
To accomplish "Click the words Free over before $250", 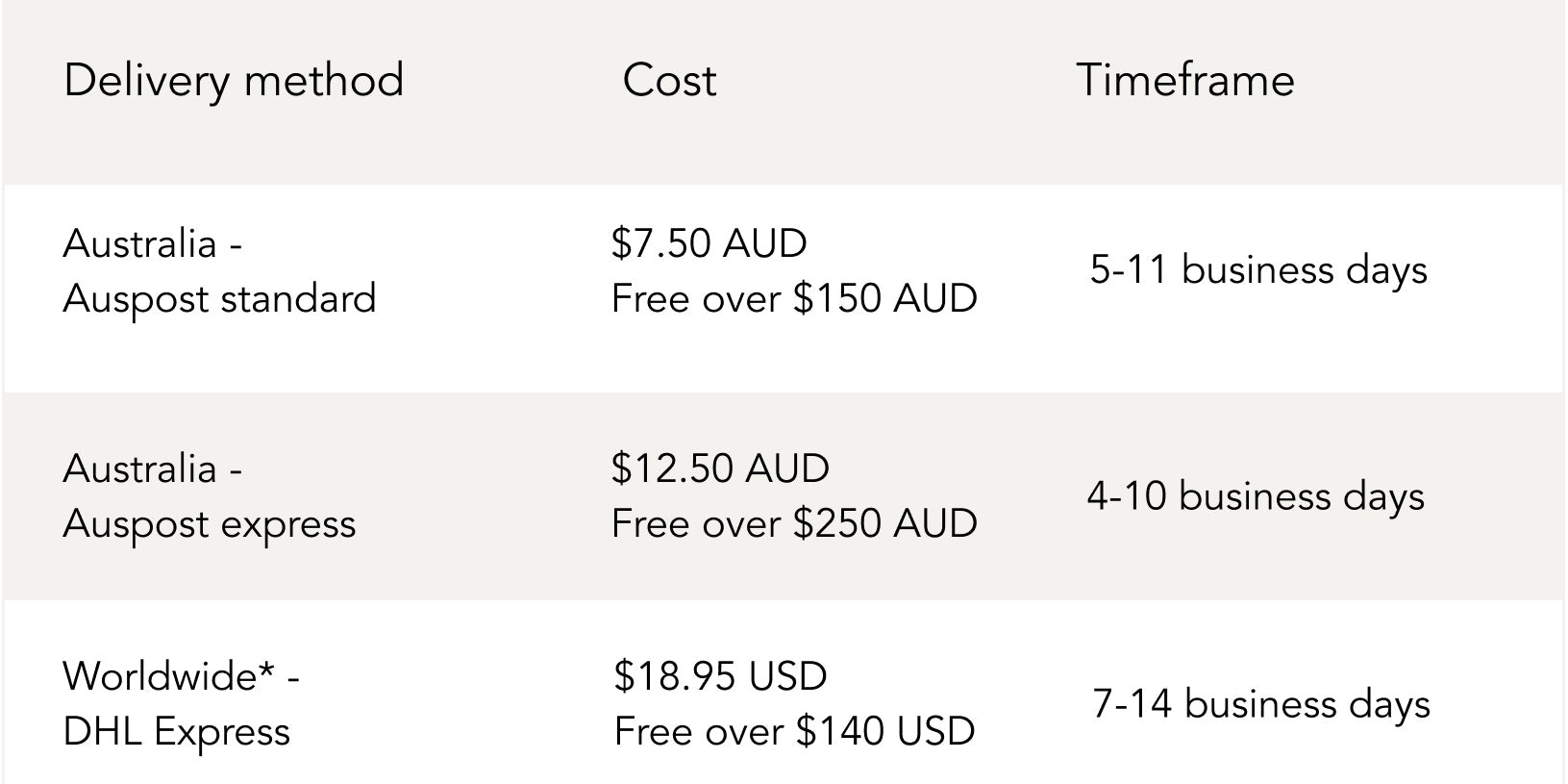I will 698,524.
